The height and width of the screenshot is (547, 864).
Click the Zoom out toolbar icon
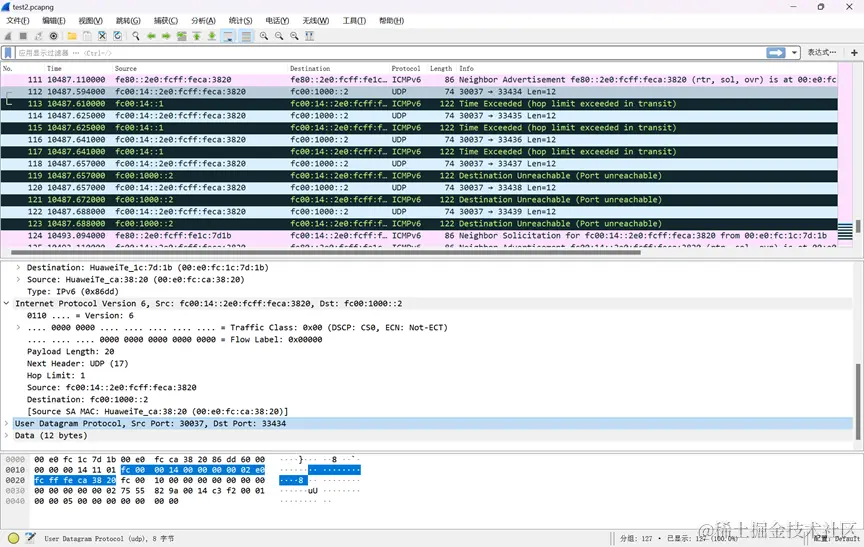click(x=279, y=36)
